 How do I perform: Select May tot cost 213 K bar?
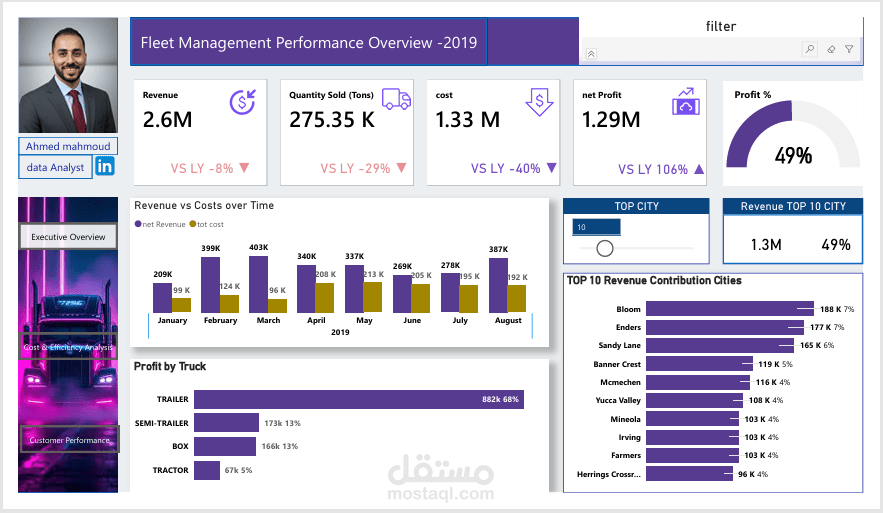click(x=373, y=297)
